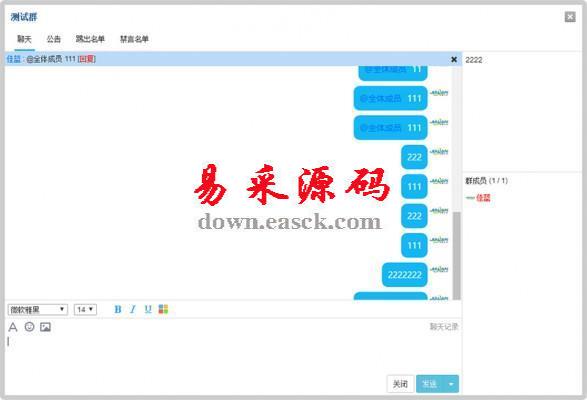Click the insert image icon

click(45, 327)
